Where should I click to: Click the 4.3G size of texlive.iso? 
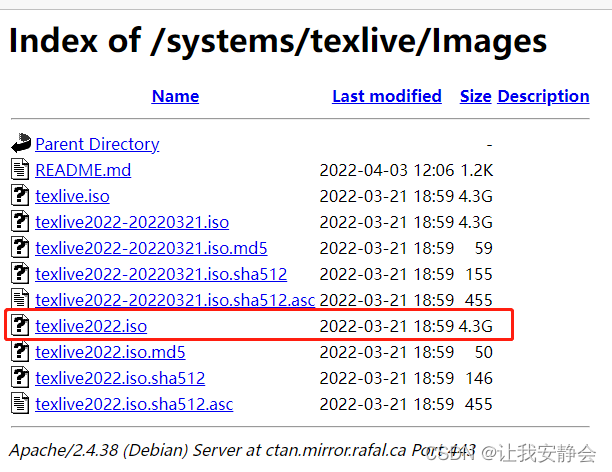(x=475, y=196)
